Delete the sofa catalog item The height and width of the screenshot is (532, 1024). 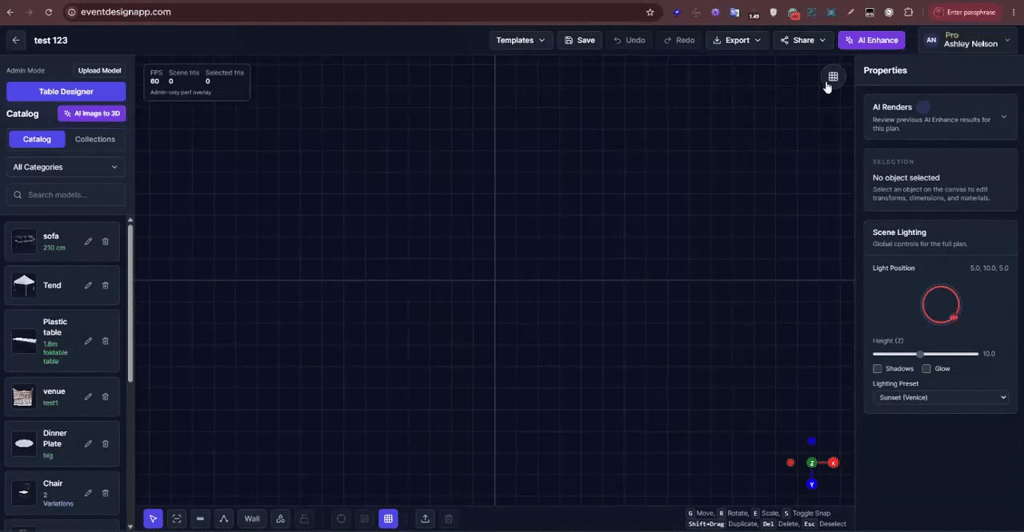click(x=105, y=242)
